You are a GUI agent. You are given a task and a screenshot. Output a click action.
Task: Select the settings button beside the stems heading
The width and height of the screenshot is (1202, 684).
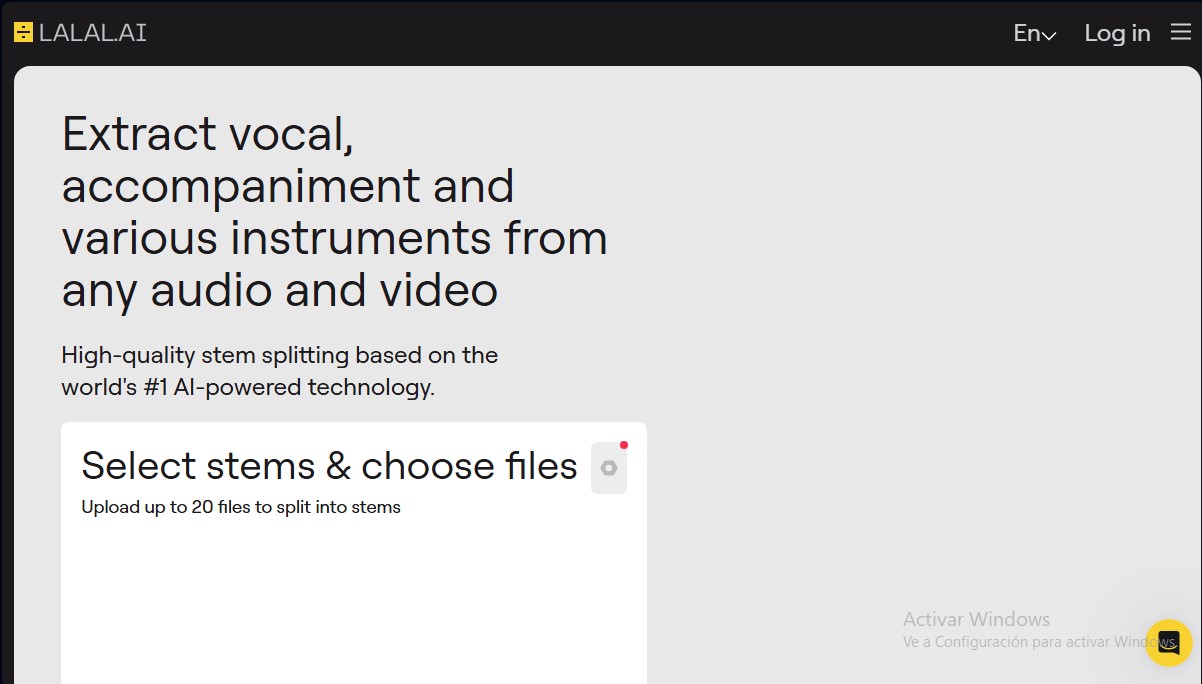608,467
